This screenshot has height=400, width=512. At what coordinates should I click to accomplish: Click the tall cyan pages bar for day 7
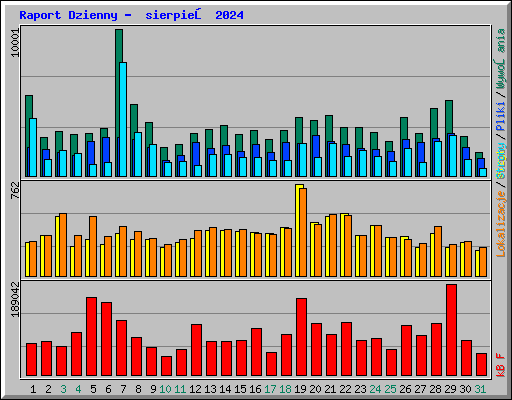123,119
